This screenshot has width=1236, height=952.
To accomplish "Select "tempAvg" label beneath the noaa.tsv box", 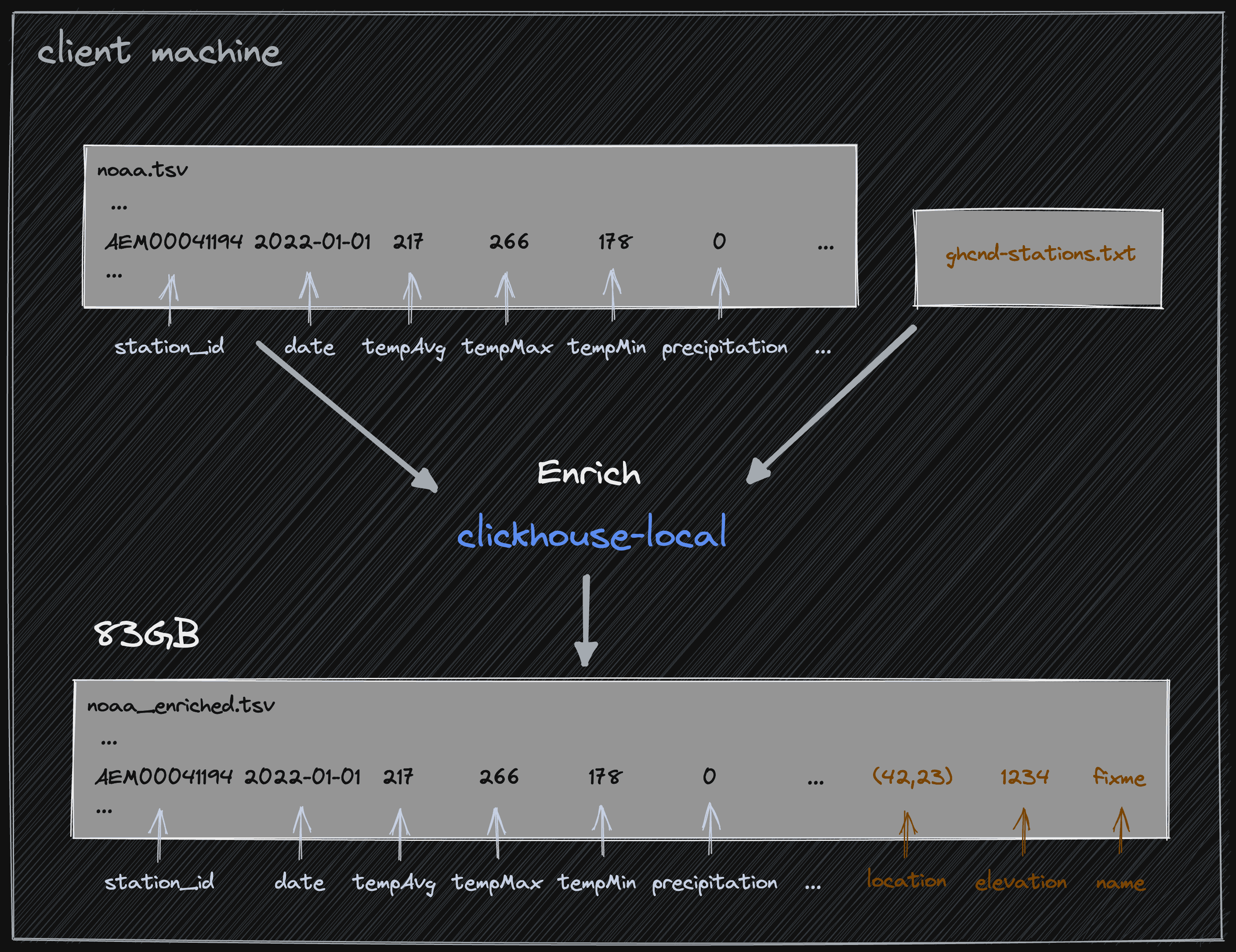I will click(403, 347).
